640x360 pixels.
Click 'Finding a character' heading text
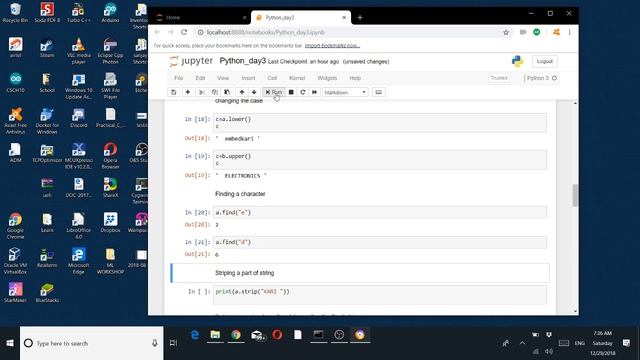[x=240, y=194]
